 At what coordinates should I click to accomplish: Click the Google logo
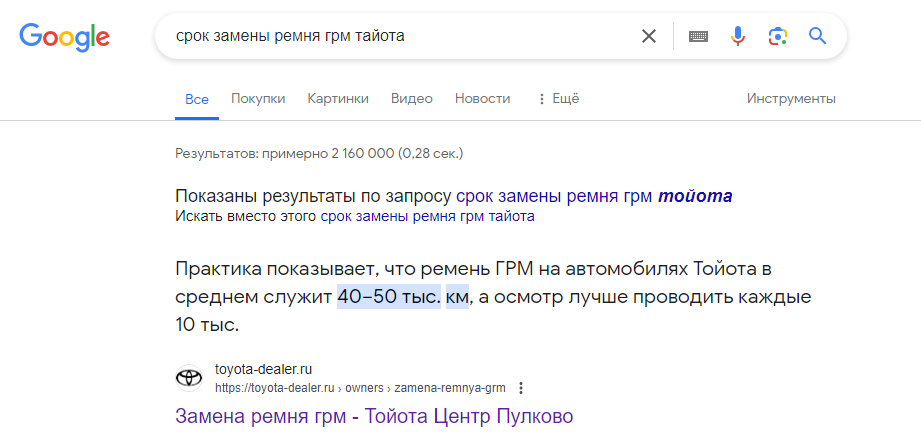click(x=64, y=37)
